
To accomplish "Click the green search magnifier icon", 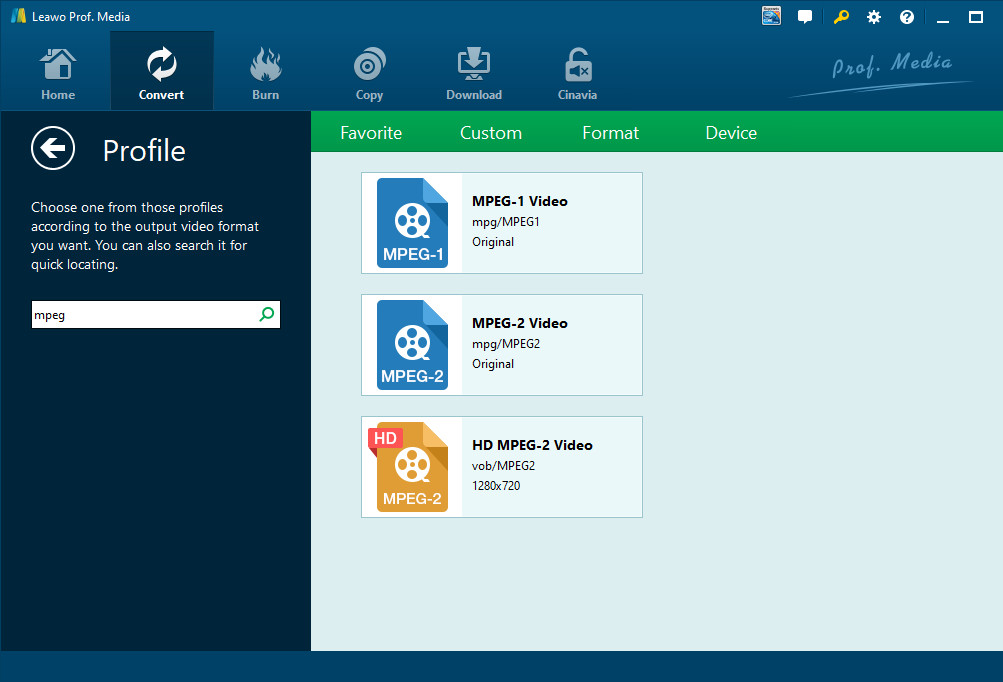I will point(266,314).
